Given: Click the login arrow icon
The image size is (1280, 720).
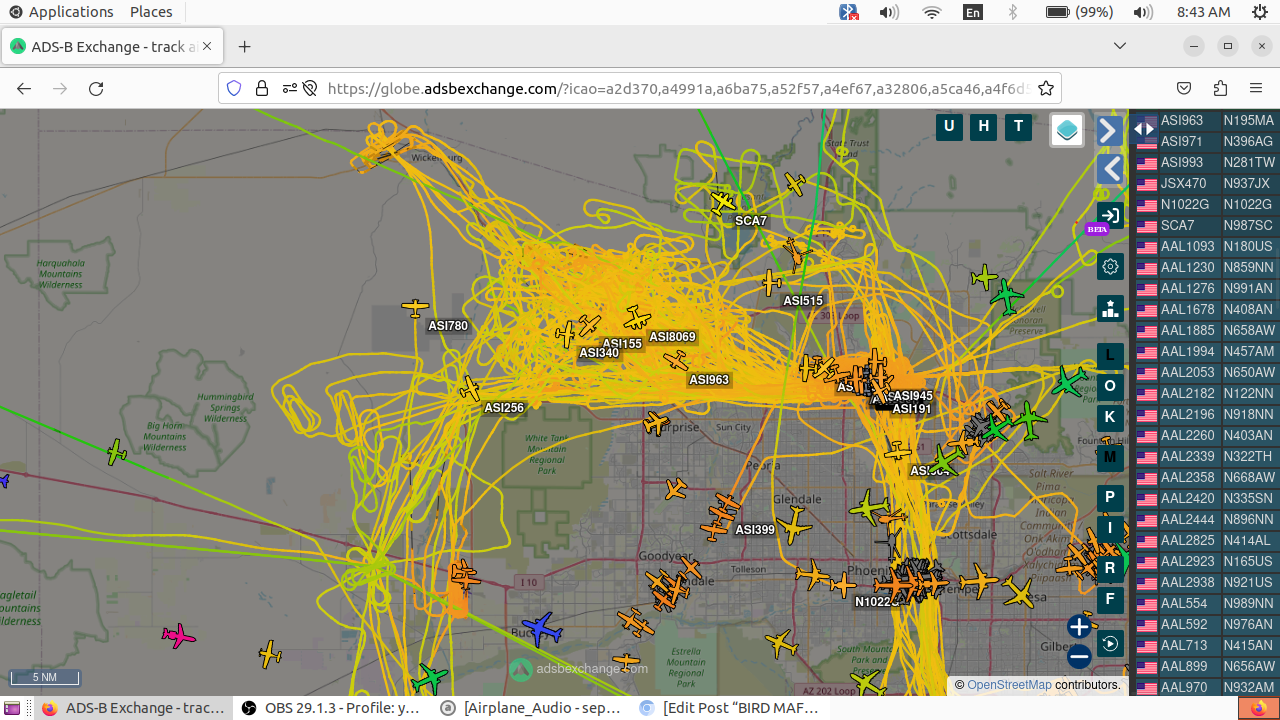Looking at the screenshot, I should (x=1110, y=215).
